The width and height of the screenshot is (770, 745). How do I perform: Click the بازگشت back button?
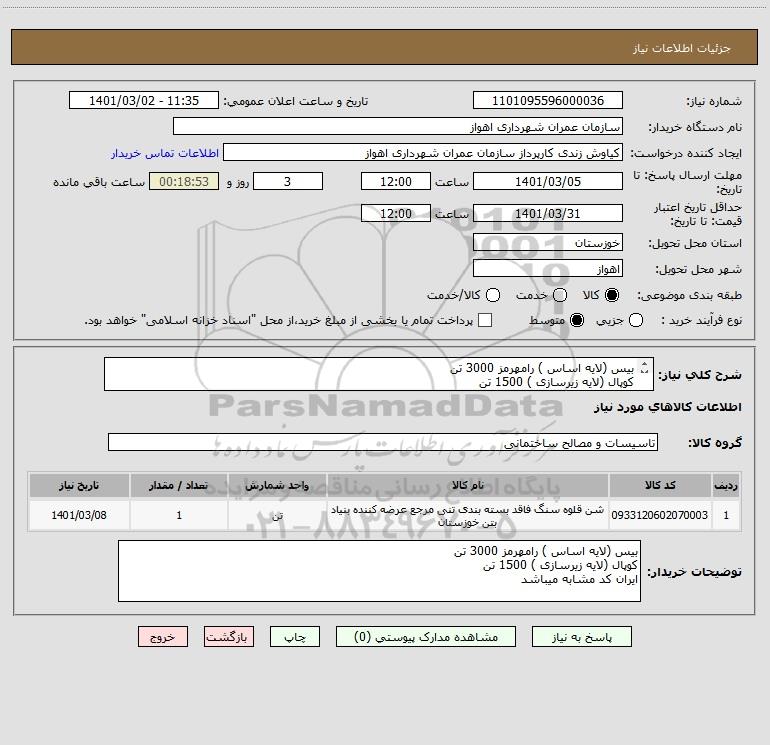click(229, 637)
